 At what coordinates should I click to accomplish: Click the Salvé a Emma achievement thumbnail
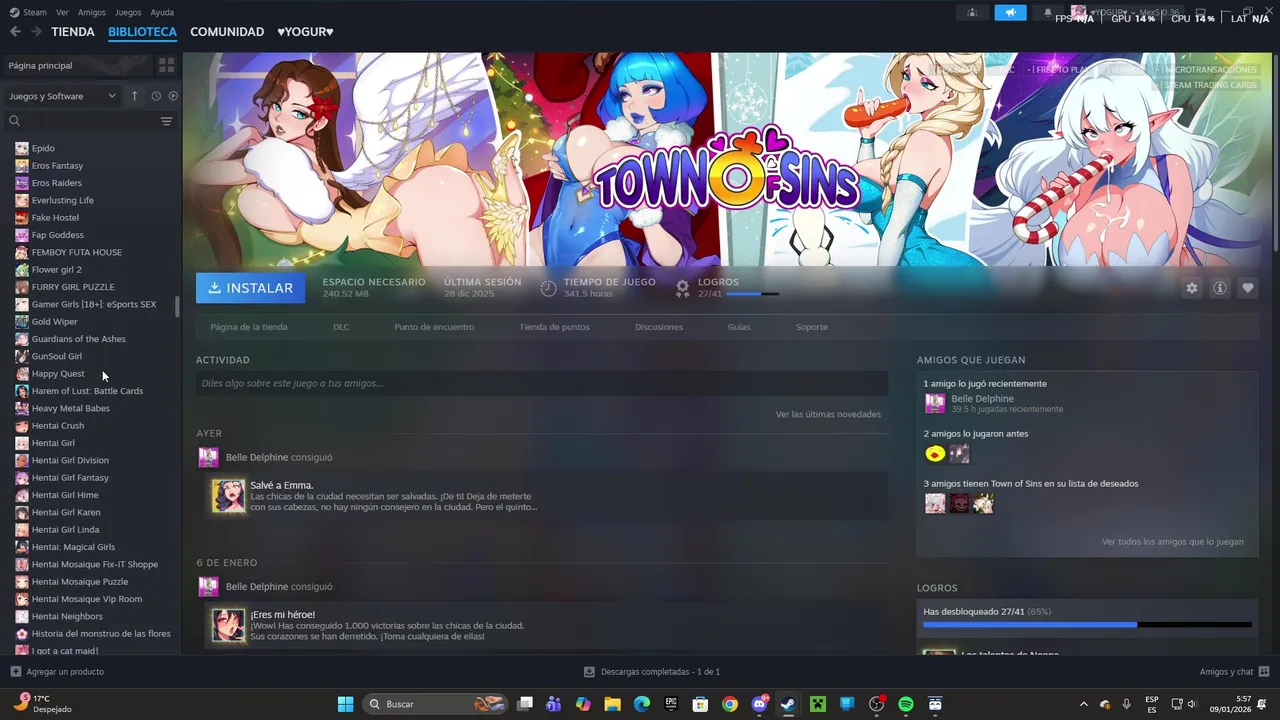(x=228, y=496)
